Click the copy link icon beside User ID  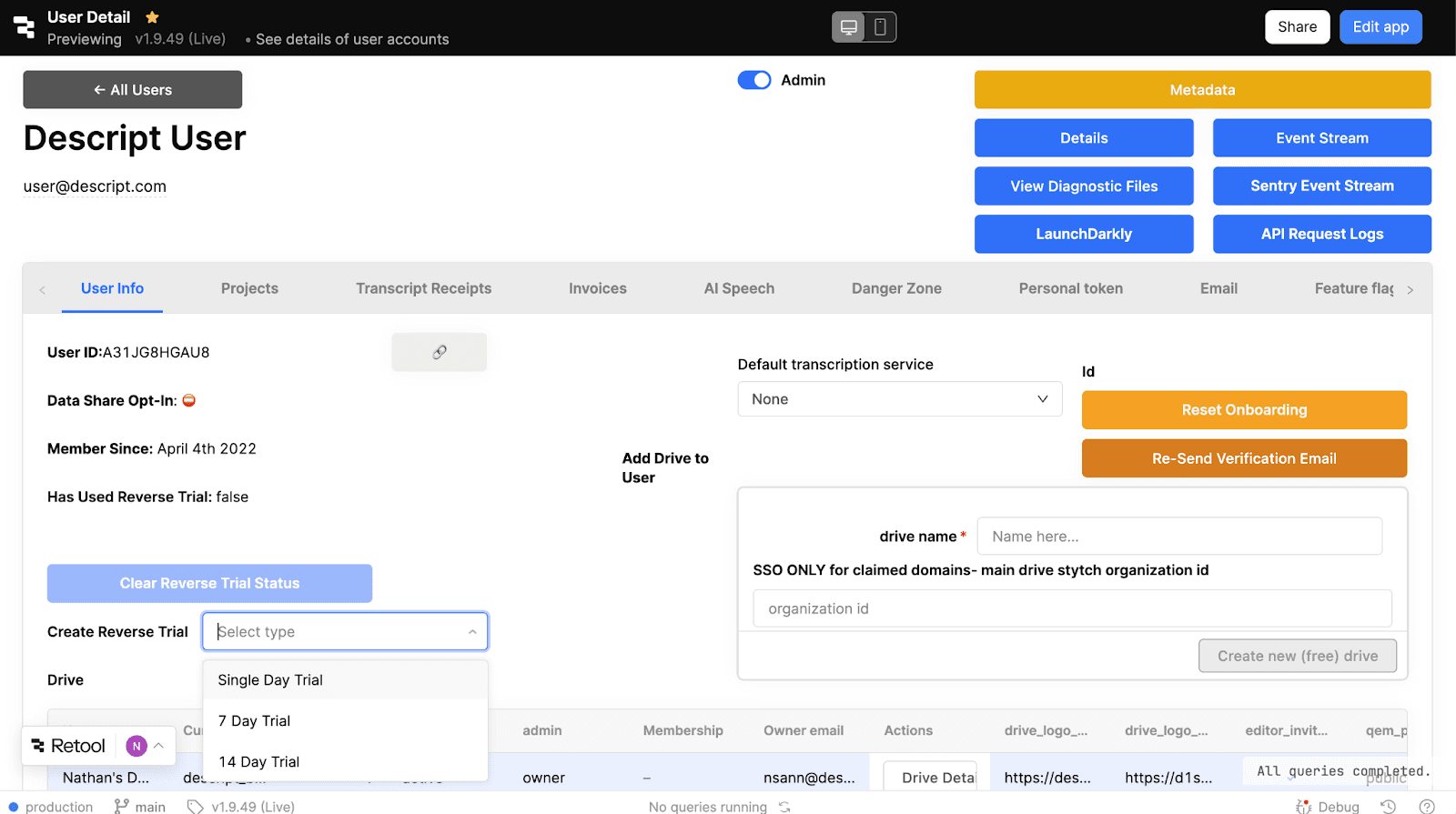pyautogui.click(x=439, y=352)
